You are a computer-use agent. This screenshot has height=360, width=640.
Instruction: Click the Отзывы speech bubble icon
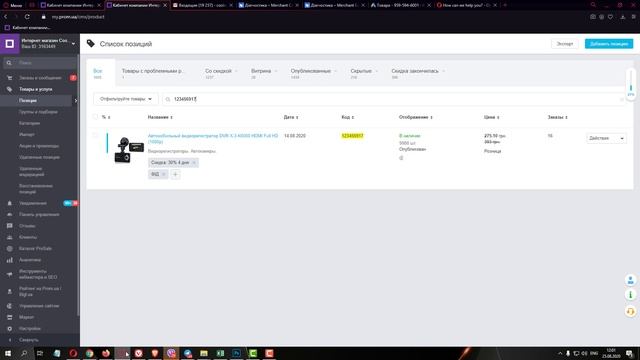pos(9,226)
